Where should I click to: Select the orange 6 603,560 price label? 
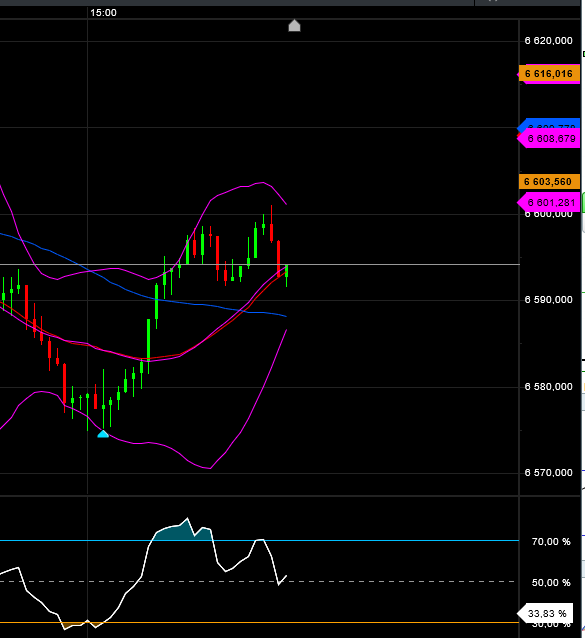(x=549, y=181)
